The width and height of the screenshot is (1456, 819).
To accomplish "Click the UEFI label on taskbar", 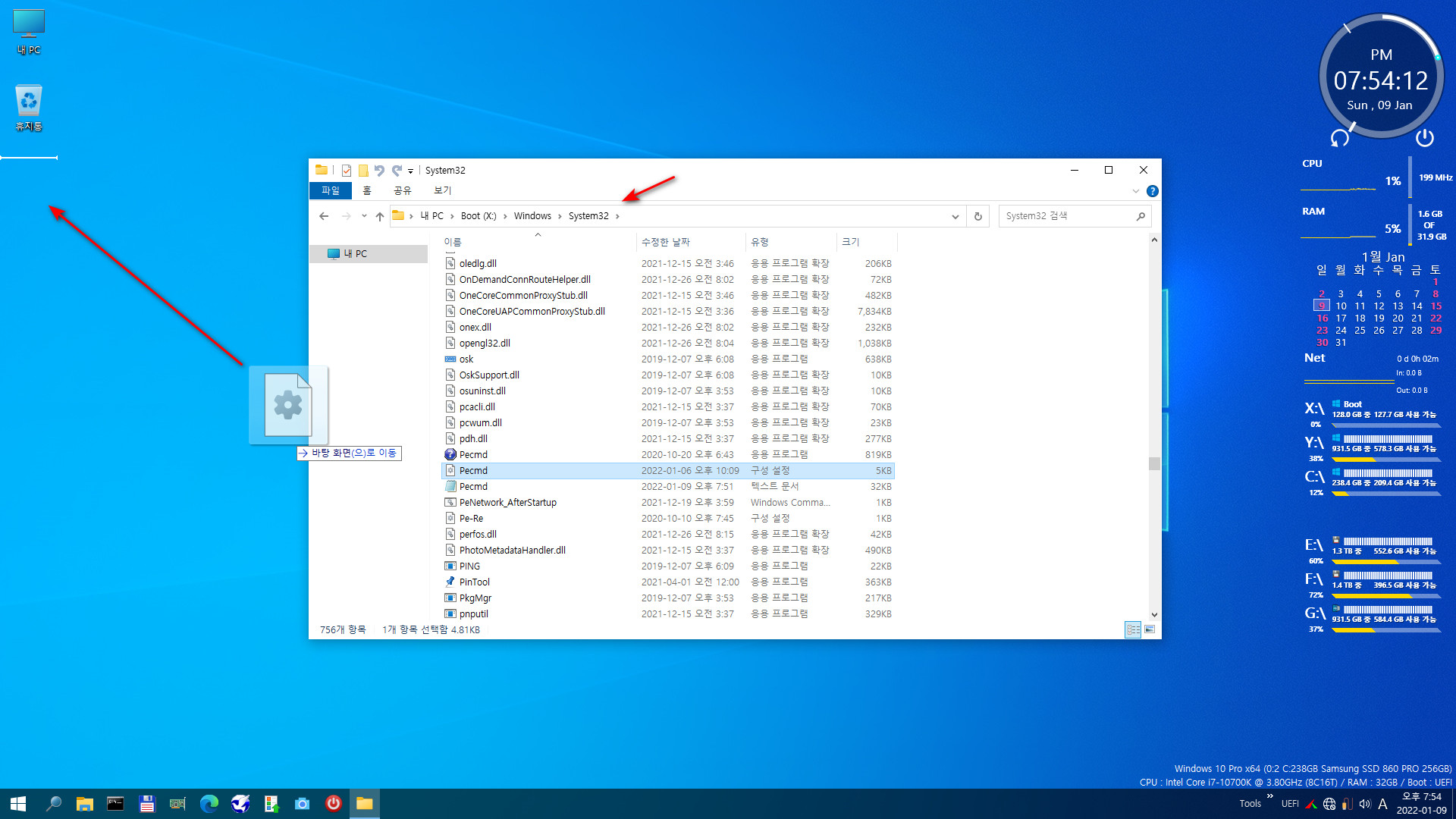I will click(x=1290, y=804).
